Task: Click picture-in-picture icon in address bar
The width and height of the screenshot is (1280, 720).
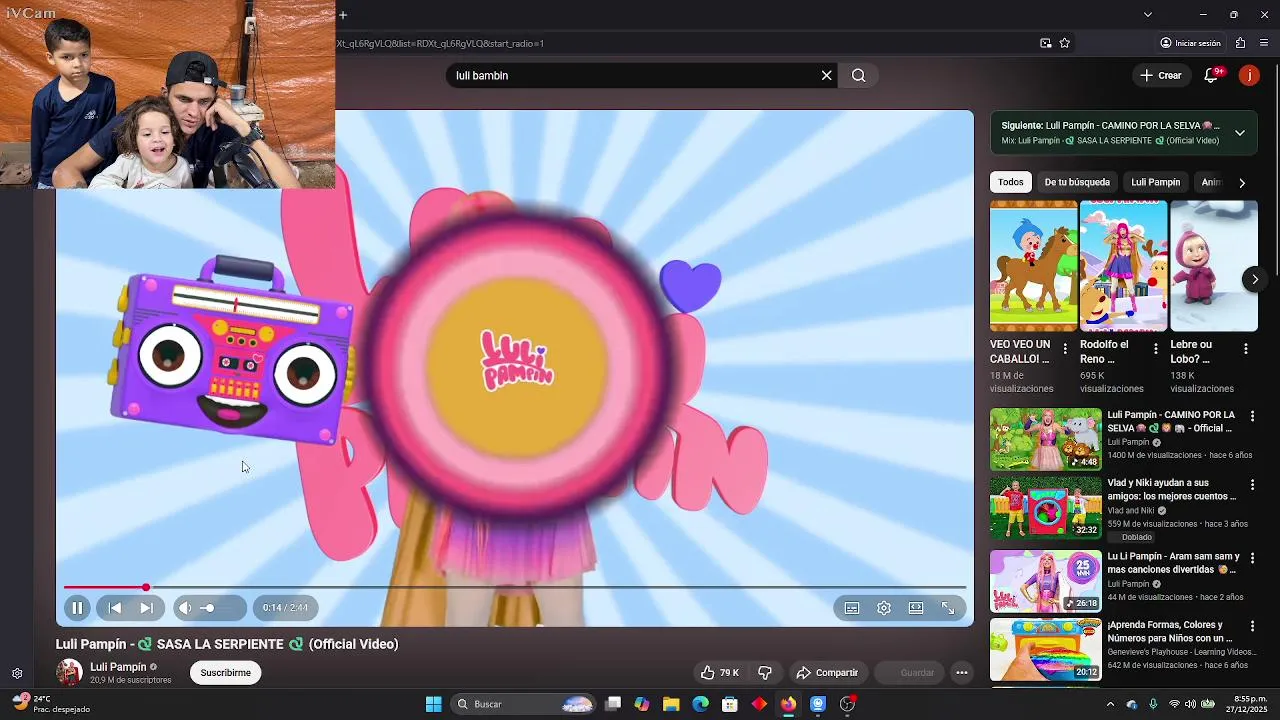Action: point(1046,43)
